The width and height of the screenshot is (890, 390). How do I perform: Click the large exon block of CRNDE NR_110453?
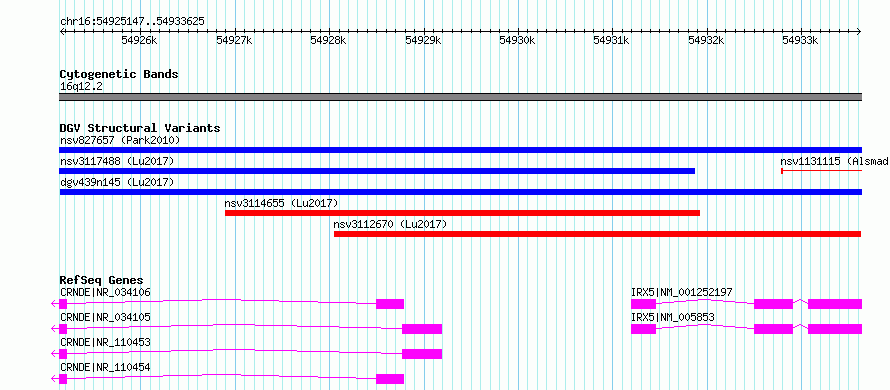(x=422, y=354)
